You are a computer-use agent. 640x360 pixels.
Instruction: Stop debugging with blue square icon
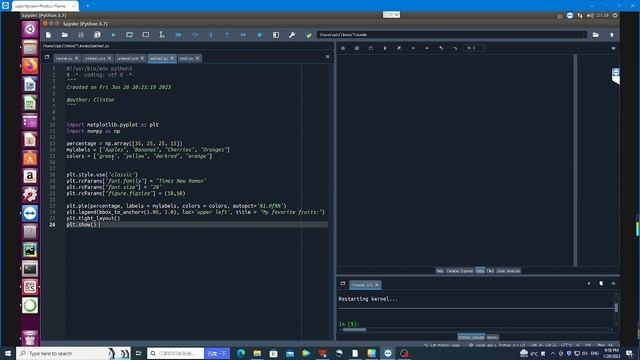pos(260,35)
